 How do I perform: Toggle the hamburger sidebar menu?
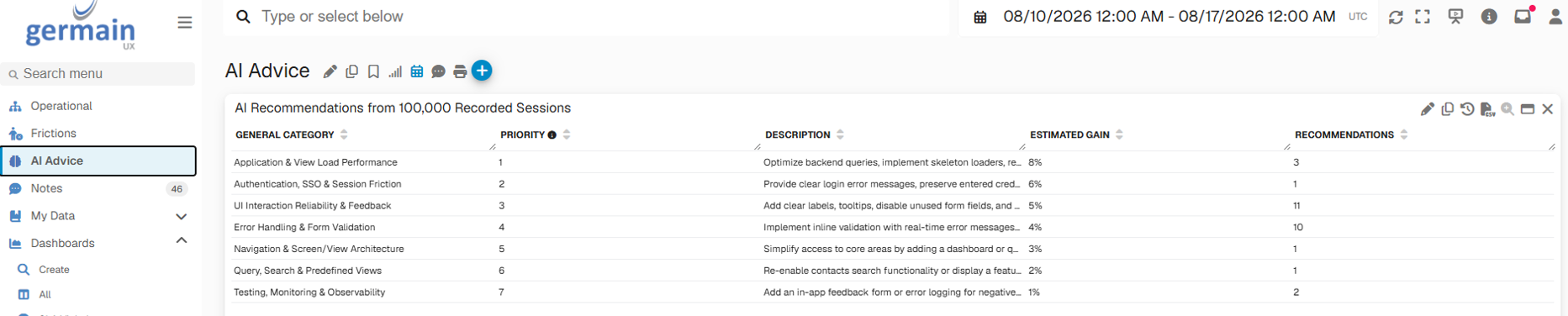tap(185, 23)
